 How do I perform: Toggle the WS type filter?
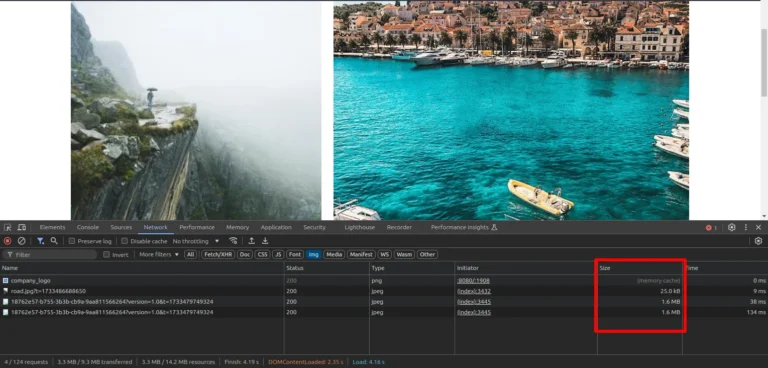pyautogui.click(x=384, y=254)
